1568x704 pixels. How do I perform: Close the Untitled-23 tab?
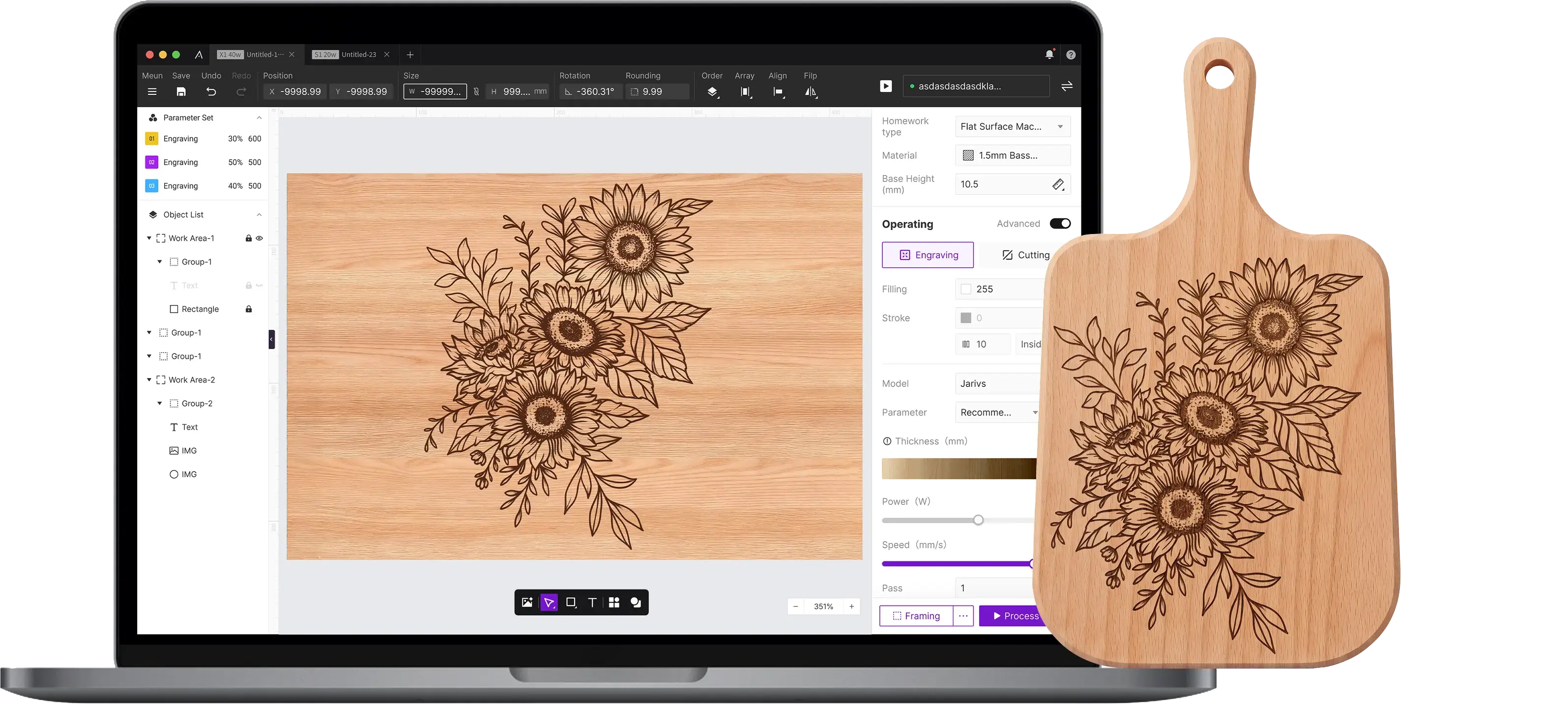click(386, 54)
